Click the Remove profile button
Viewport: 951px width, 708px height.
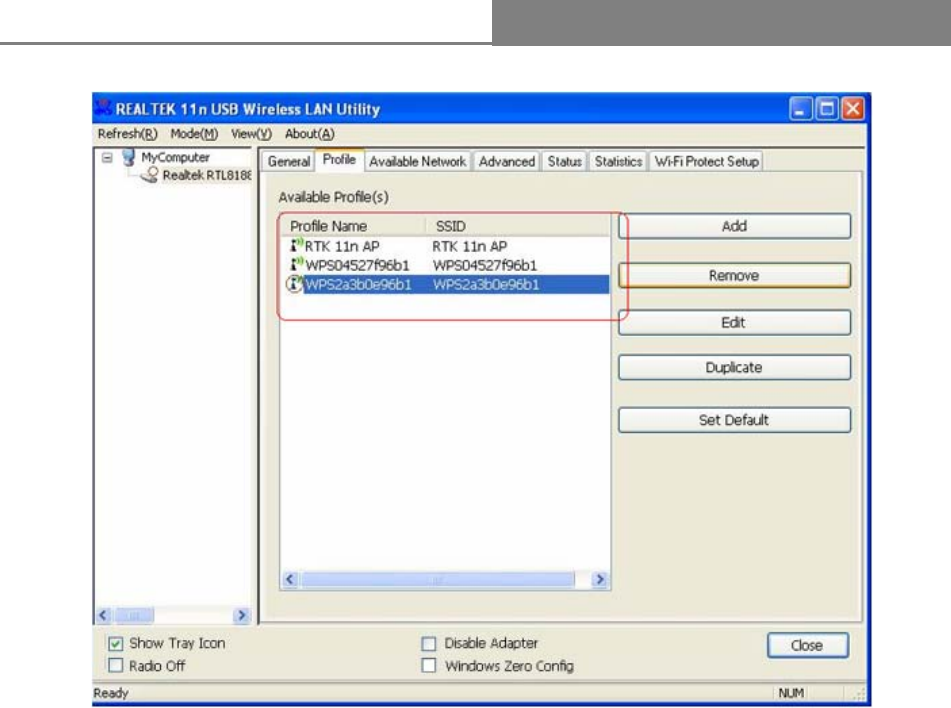tap(734, 275)
